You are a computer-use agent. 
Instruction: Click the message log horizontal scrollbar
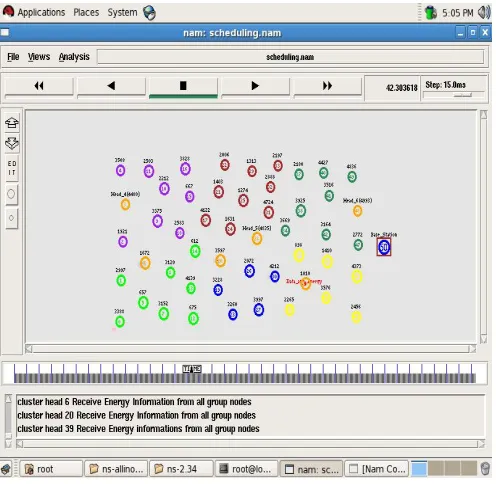click(251, 444)
